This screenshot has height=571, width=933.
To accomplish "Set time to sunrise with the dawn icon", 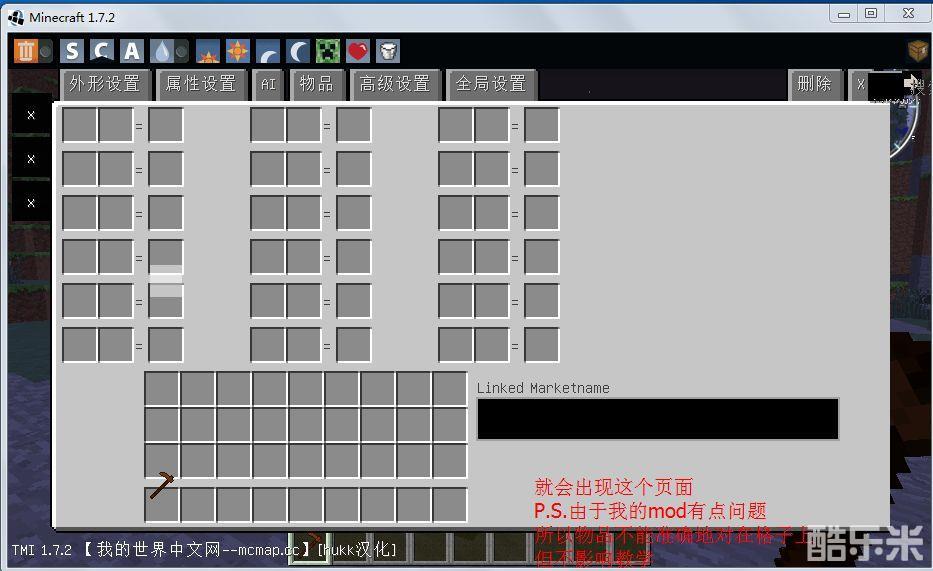I will 208,51.
